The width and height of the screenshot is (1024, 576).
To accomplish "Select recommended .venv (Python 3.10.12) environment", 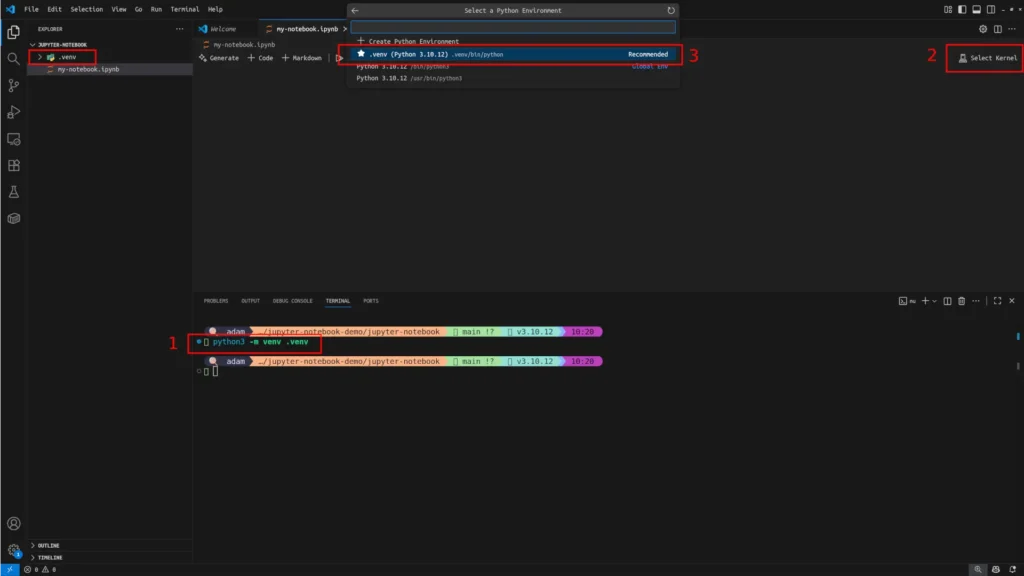I will pyautogui.click(x=513, y=54).
